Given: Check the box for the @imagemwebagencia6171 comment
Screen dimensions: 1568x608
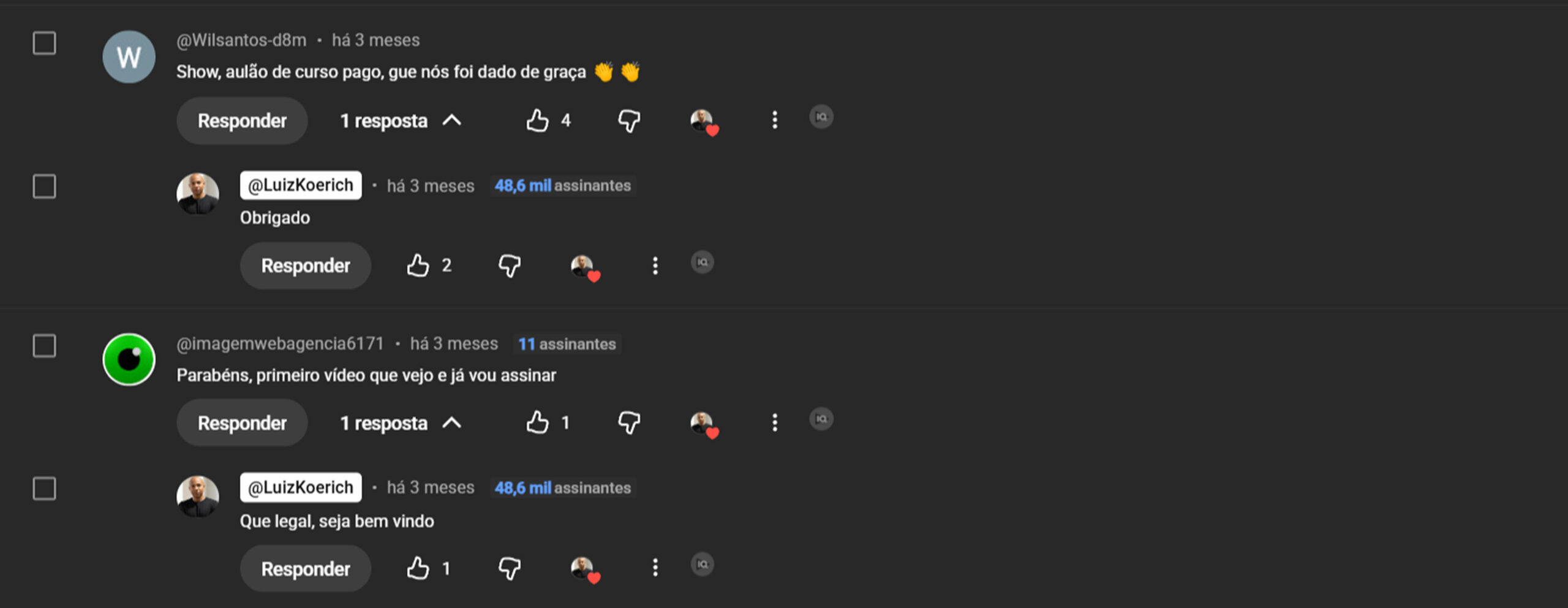Looking at the screenshot, I should click(x=44, y=345).
